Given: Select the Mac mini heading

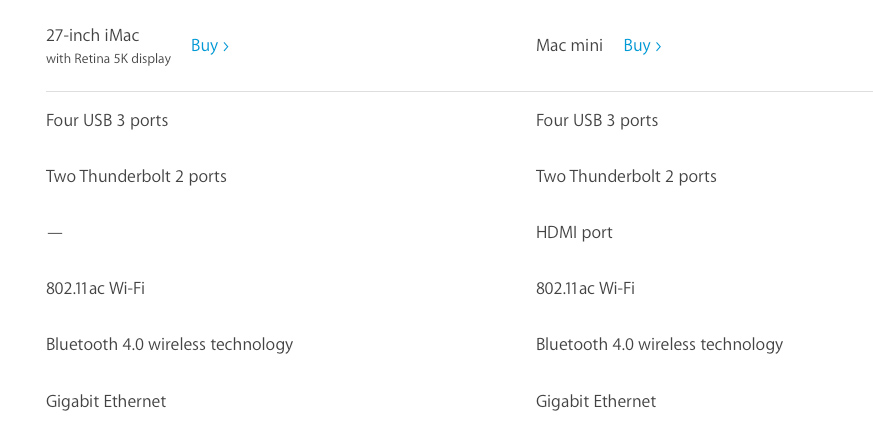Looking at the screenshot, I should point(569,45).
